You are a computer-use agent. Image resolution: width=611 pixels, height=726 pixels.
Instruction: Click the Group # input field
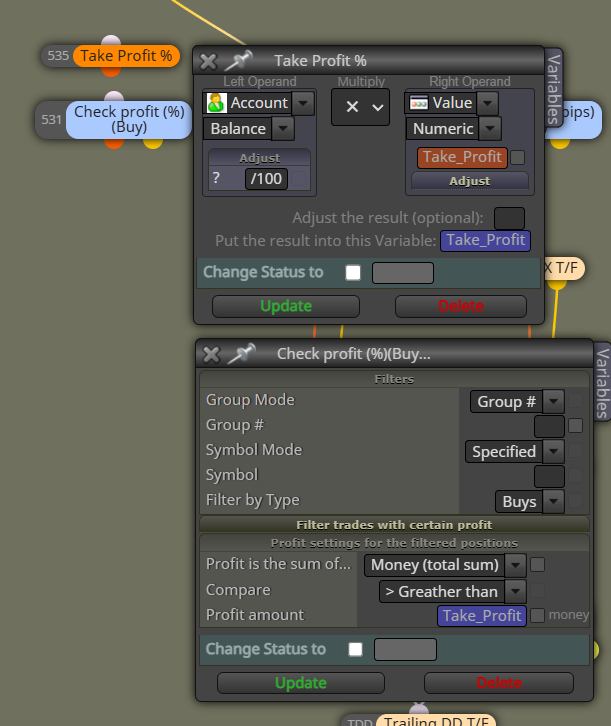[x=549, y=426]
